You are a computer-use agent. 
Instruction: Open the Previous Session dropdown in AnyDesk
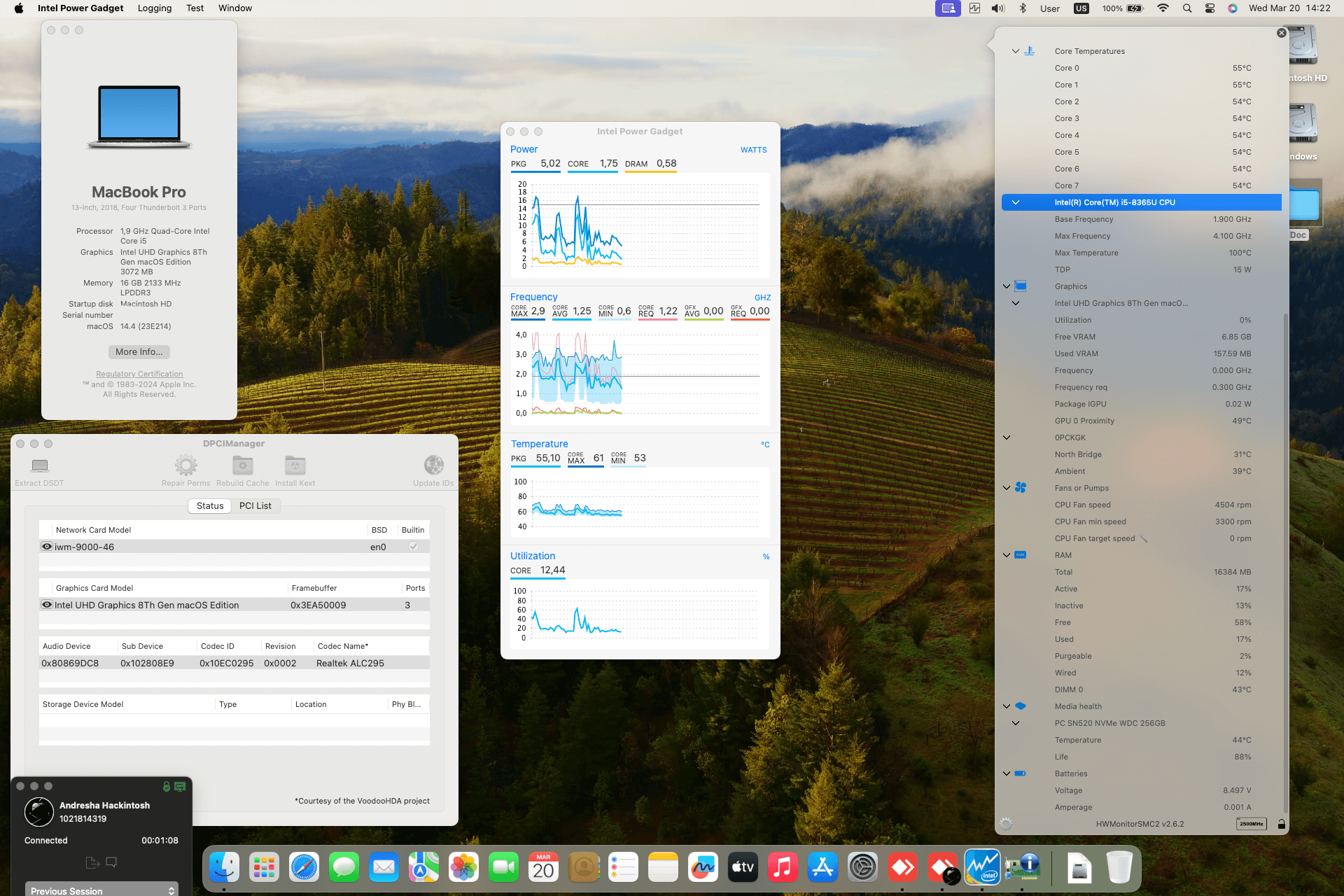[101, 889]
